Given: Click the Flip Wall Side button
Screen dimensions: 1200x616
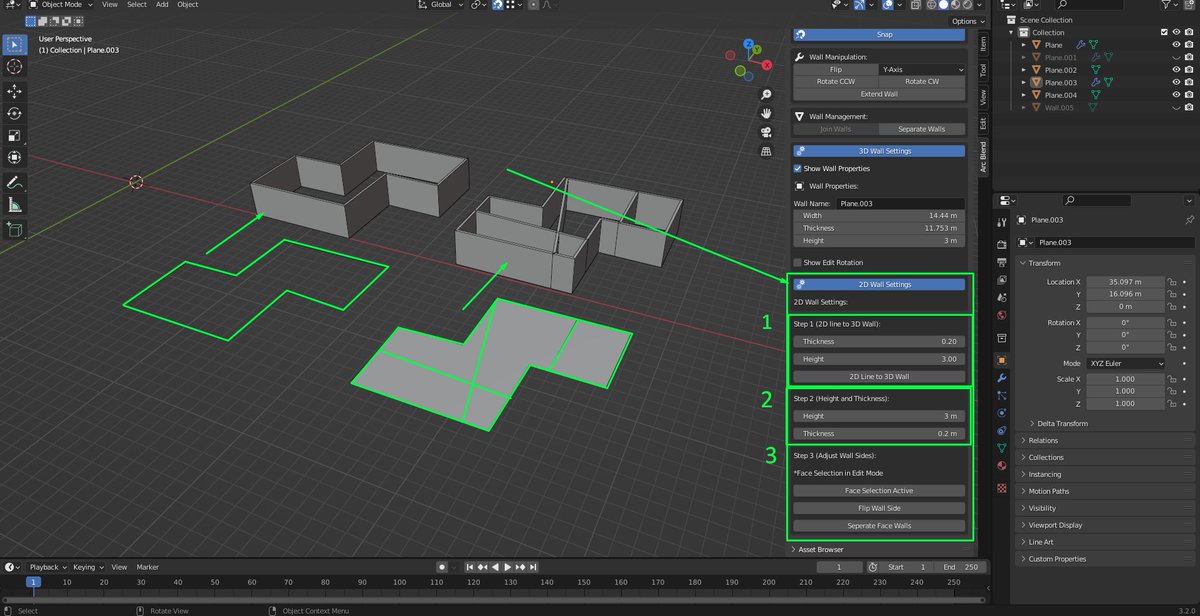Looking at the screenshot, I should pos(879,508).
